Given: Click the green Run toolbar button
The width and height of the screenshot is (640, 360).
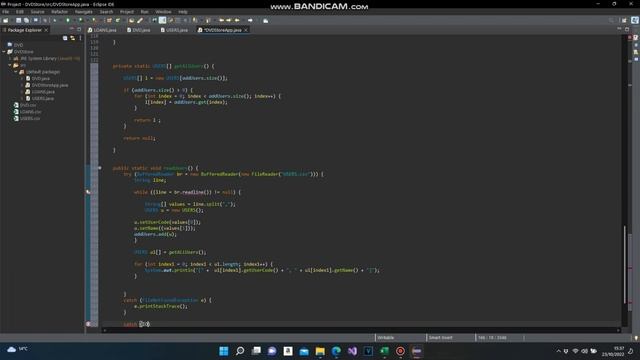Looking at the screenshot, I should pyautogui.click(x=68, y=20).
